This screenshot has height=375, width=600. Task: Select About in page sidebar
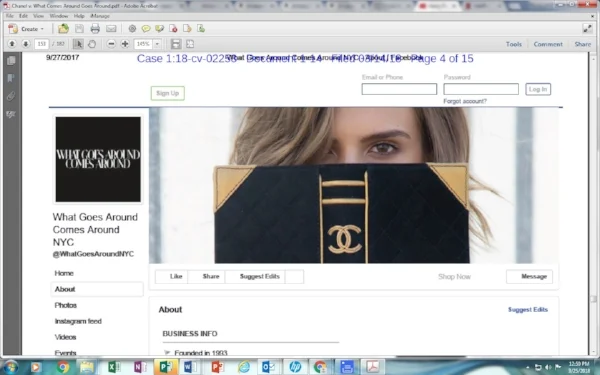[97, 289]
